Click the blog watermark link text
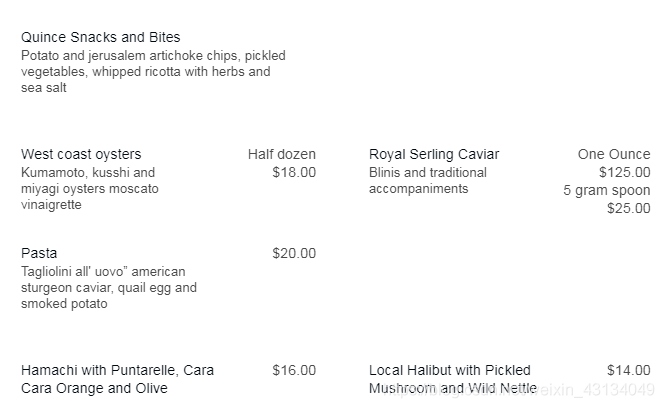The height and width of the screenshot is (408, 664). 518,390
